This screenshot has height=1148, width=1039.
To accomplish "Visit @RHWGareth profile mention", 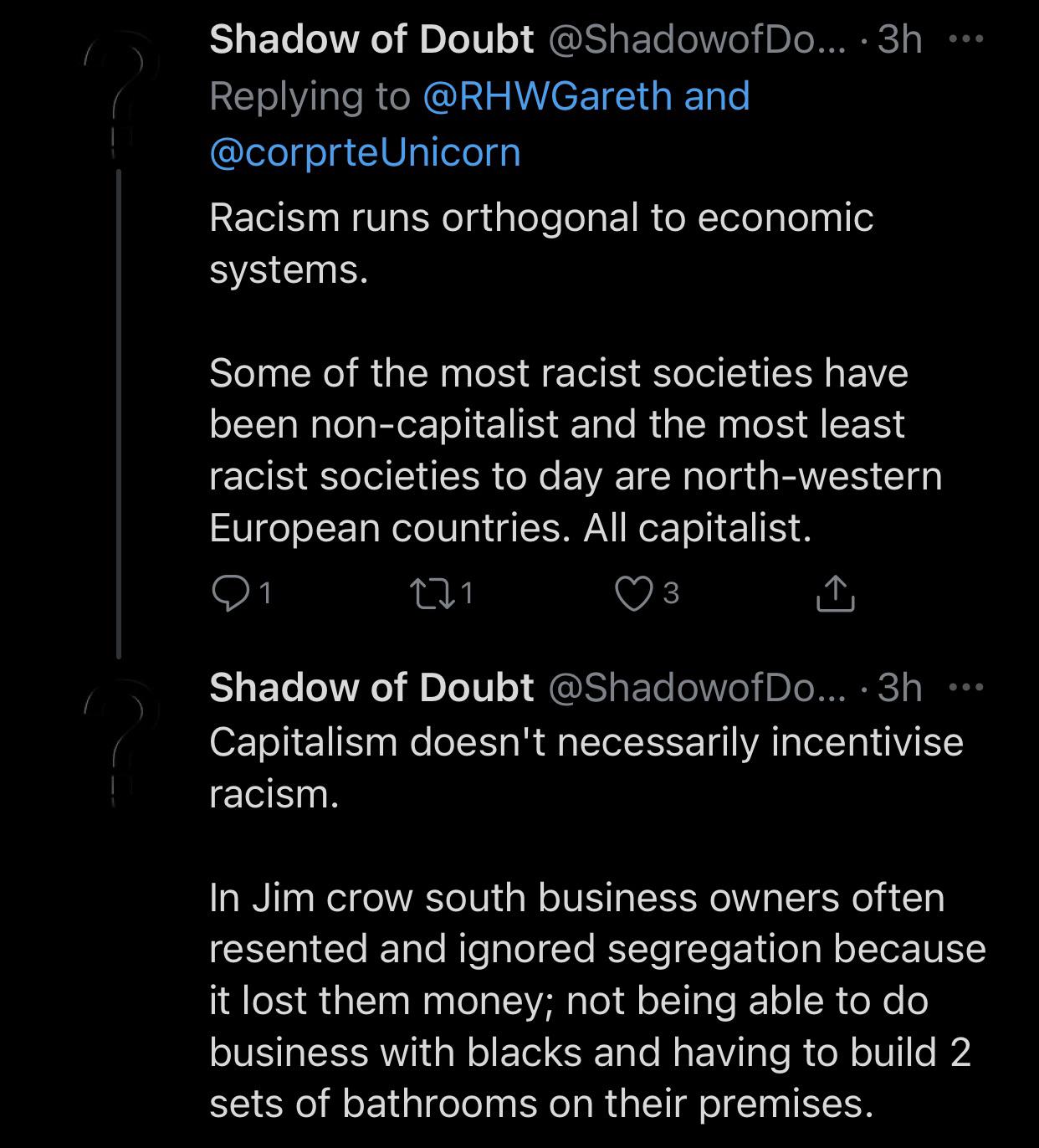I will point(548,96).
